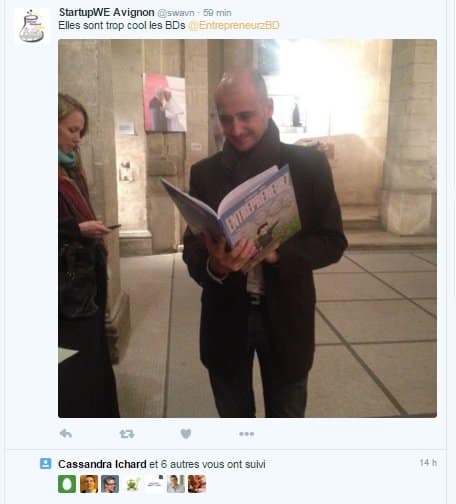The image size is (456, 504).
Task: Open the green egg follower avatar
Action: 67,484
